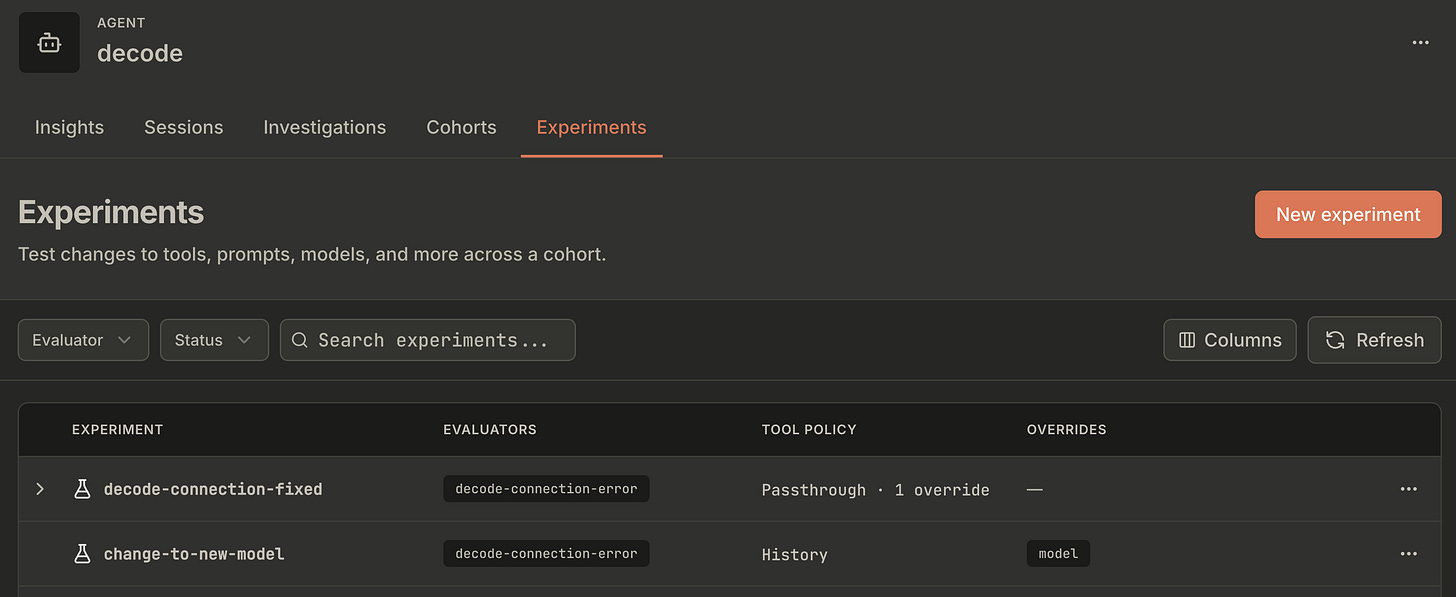
Task: Open the Status filter dropdown
Action: click(214, 340)
